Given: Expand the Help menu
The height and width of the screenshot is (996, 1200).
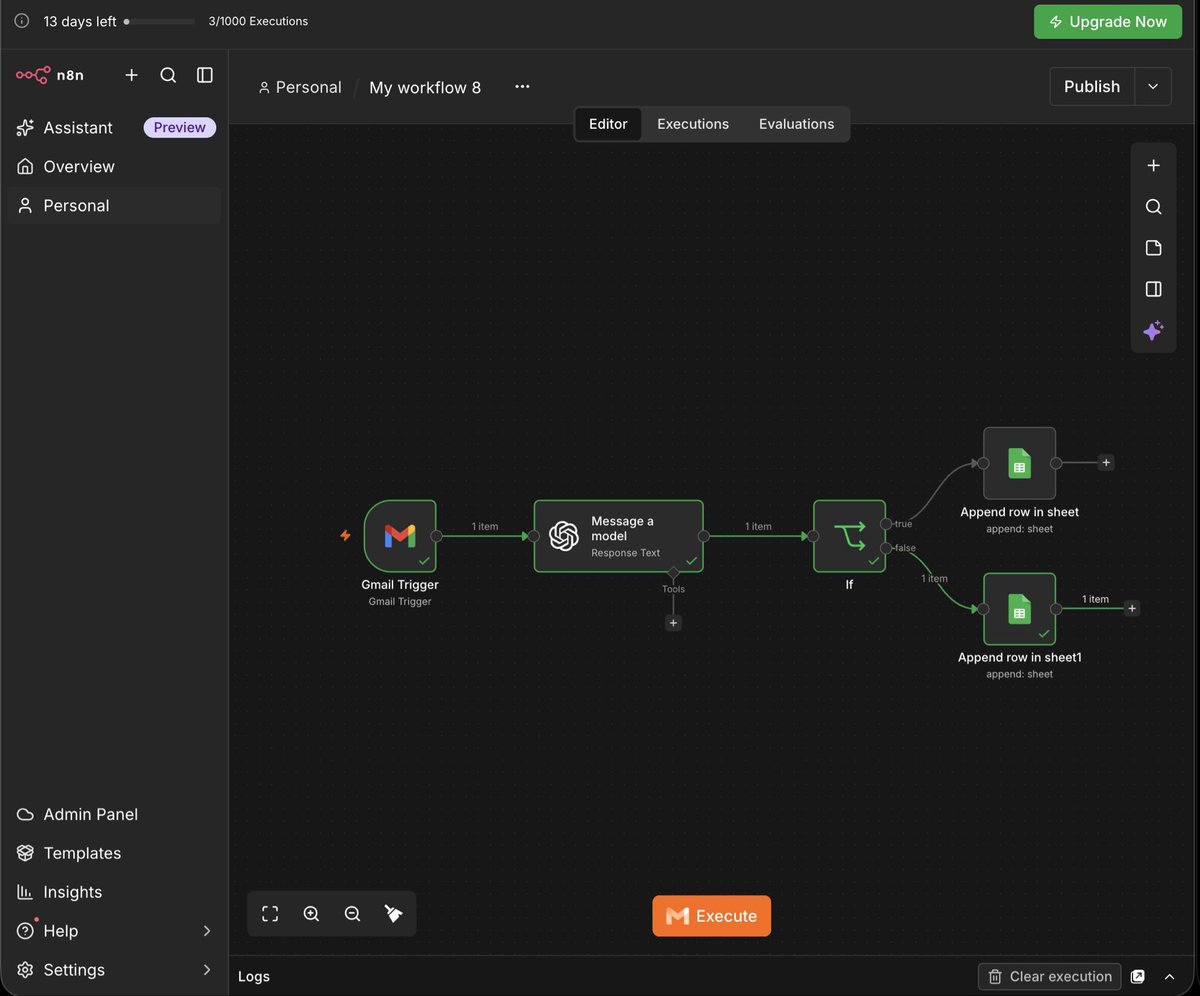Looking at the screenshot, I should 114,931.
